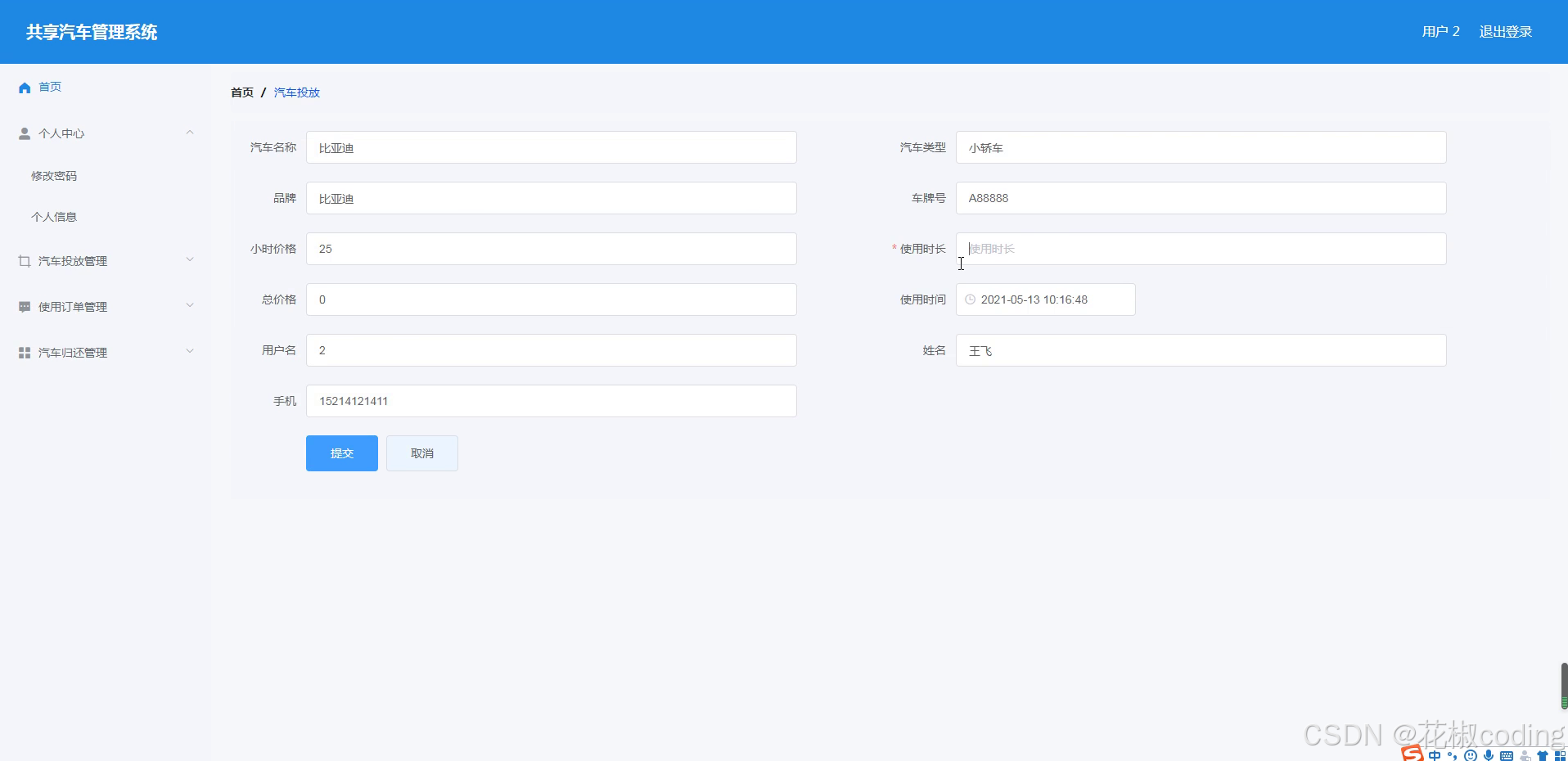Collapse the 个人中心 menu arrow

point(190,133)
